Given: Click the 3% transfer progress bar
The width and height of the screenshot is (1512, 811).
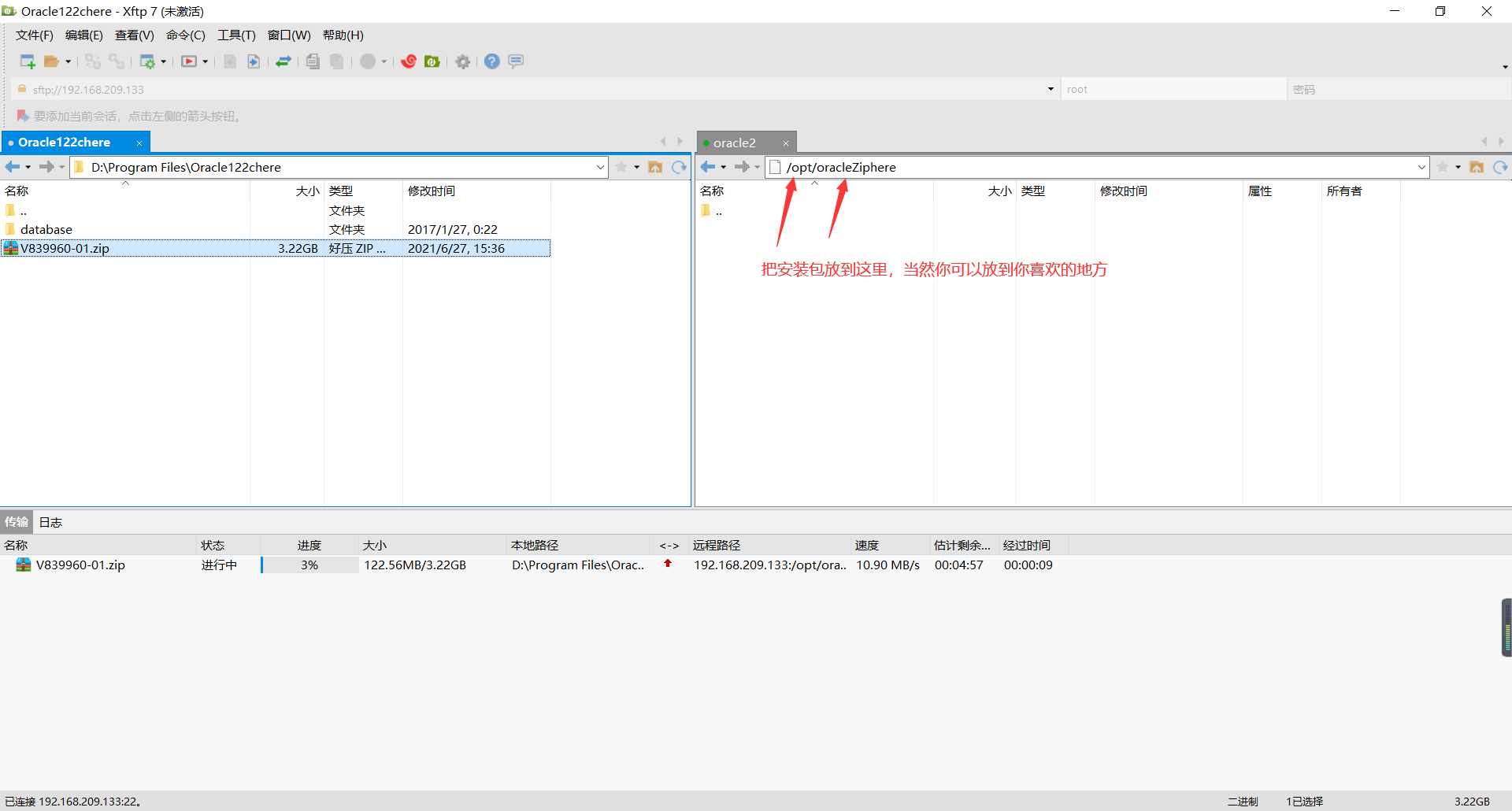Looking at the screenshot, I should pyautogui.click(x=309, y=565).
